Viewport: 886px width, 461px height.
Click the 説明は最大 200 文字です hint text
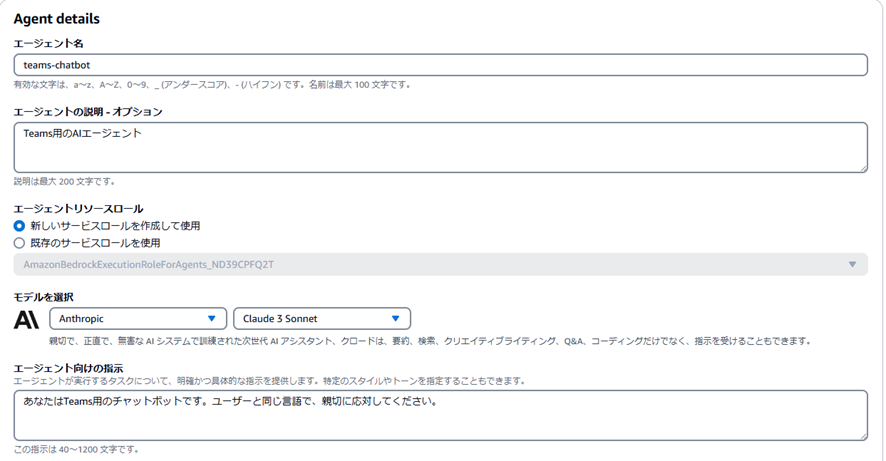[64, 182]
